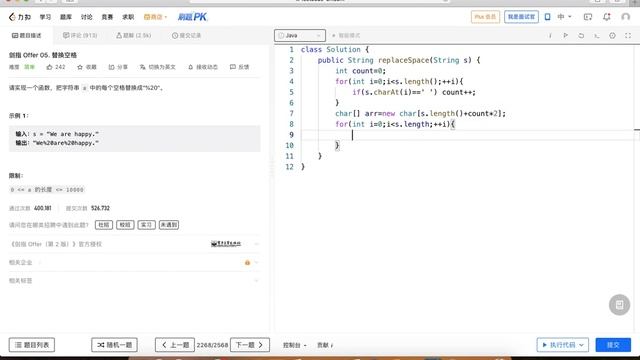Image resolution: width=640 pixels, height=360 pixels.
Task: Switch to the 提交记录 submissions tab
Action: (186, 36)
